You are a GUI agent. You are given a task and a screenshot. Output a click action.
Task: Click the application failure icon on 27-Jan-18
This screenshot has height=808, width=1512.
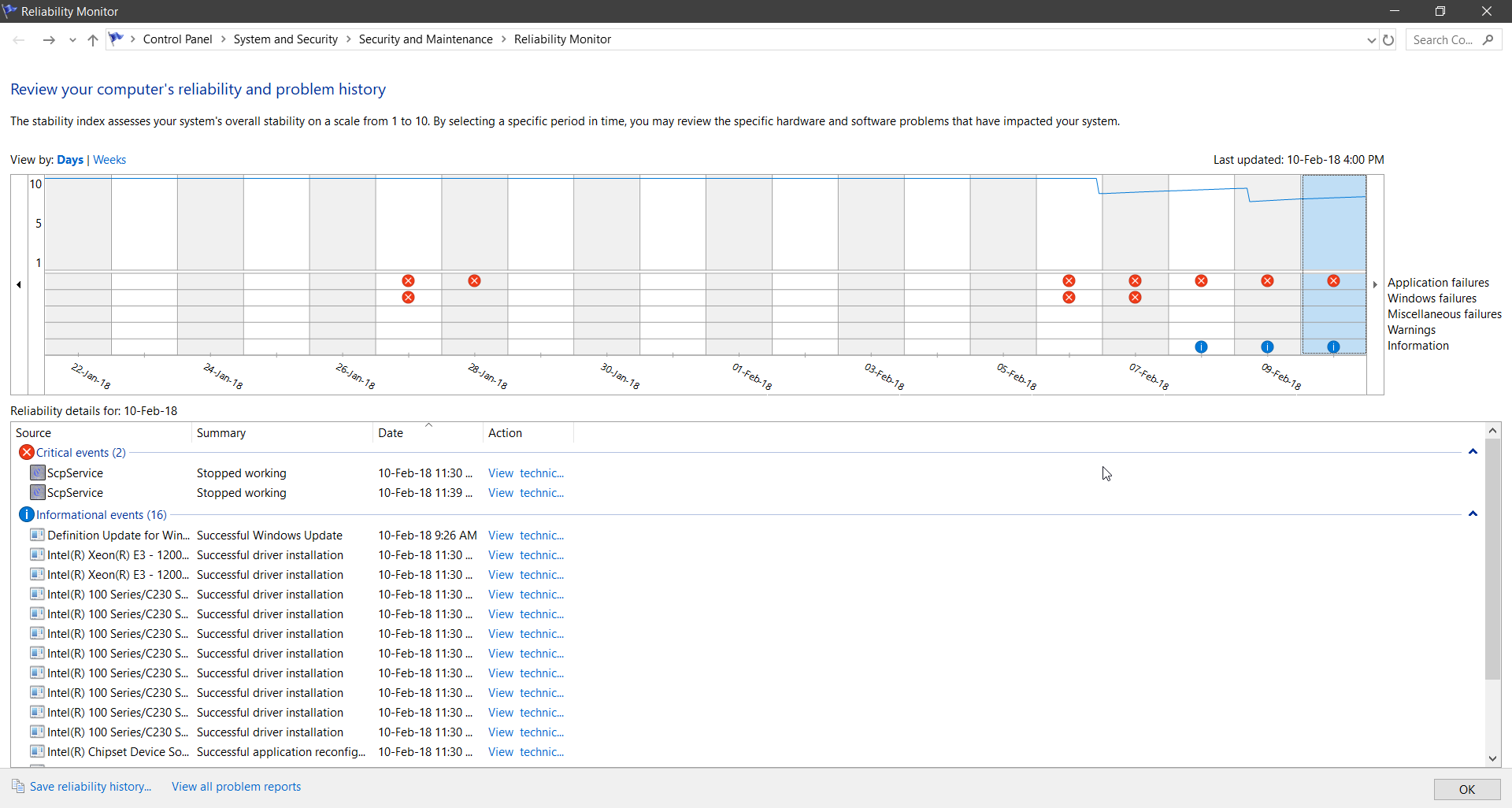(x=408, y=281)
